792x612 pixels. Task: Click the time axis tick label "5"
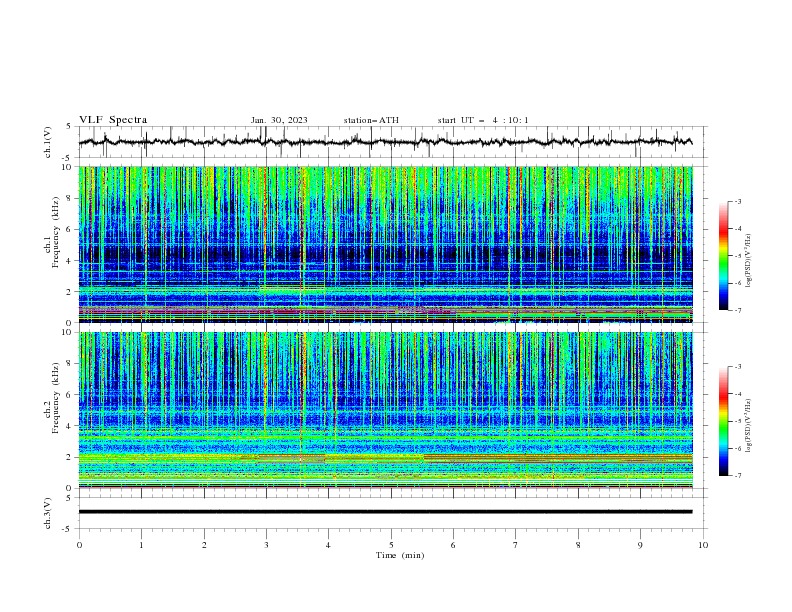391,545
